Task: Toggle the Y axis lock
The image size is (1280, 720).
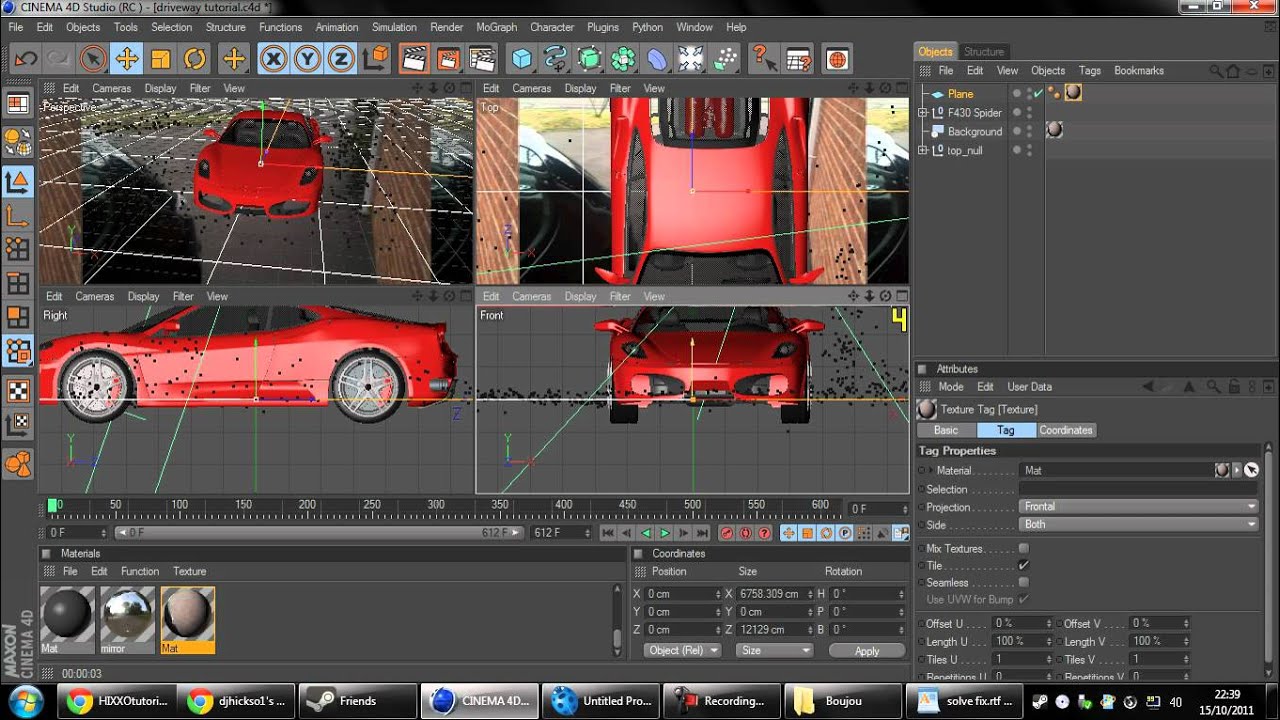Action: (x=307, y=59)
